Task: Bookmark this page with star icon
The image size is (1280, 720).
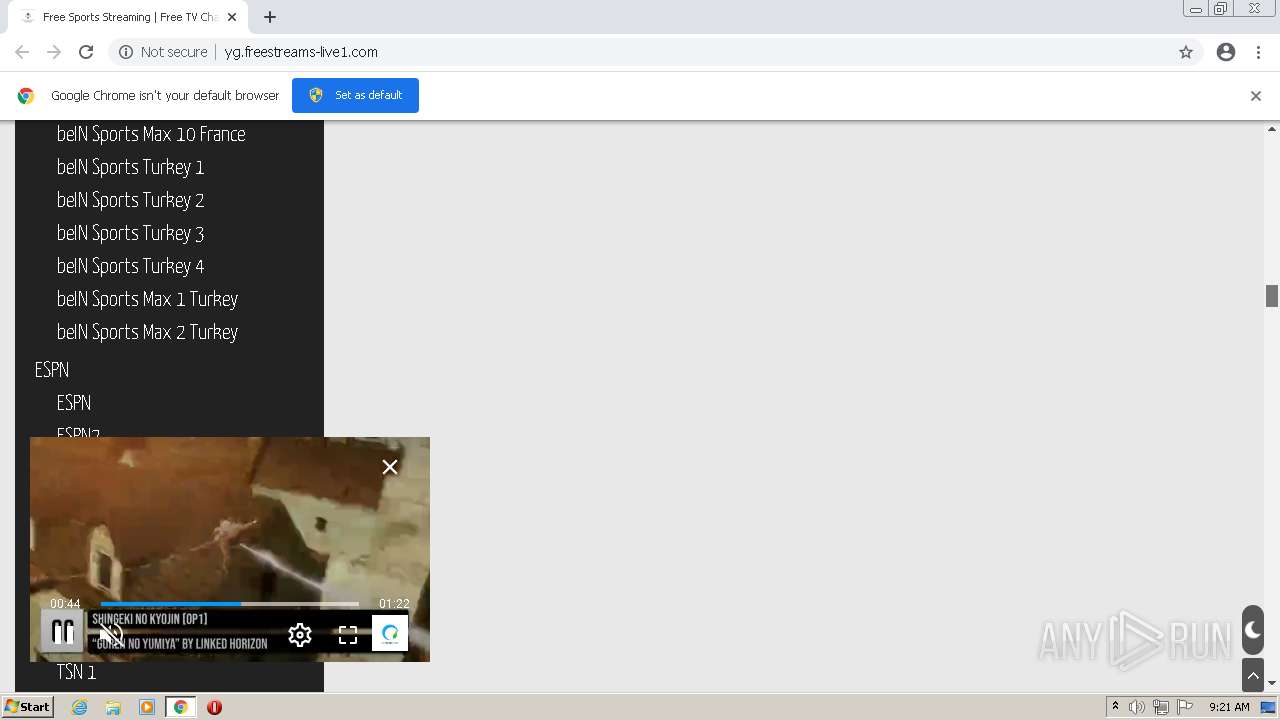Action: coord(1186,52)
